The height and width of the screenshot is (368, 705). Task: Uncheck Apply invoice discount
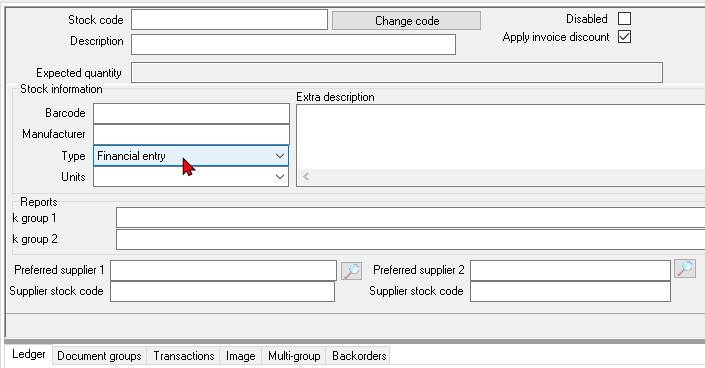[625, 37]
